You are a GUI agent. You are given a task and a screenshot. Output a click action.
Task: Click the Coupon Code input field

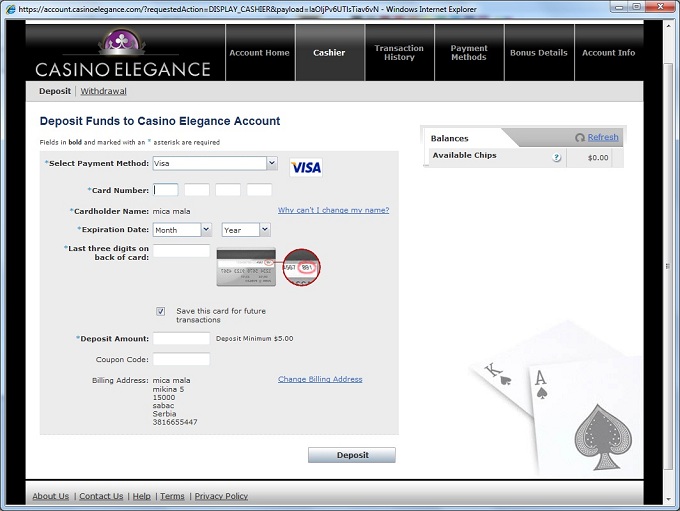click(181, 359)
